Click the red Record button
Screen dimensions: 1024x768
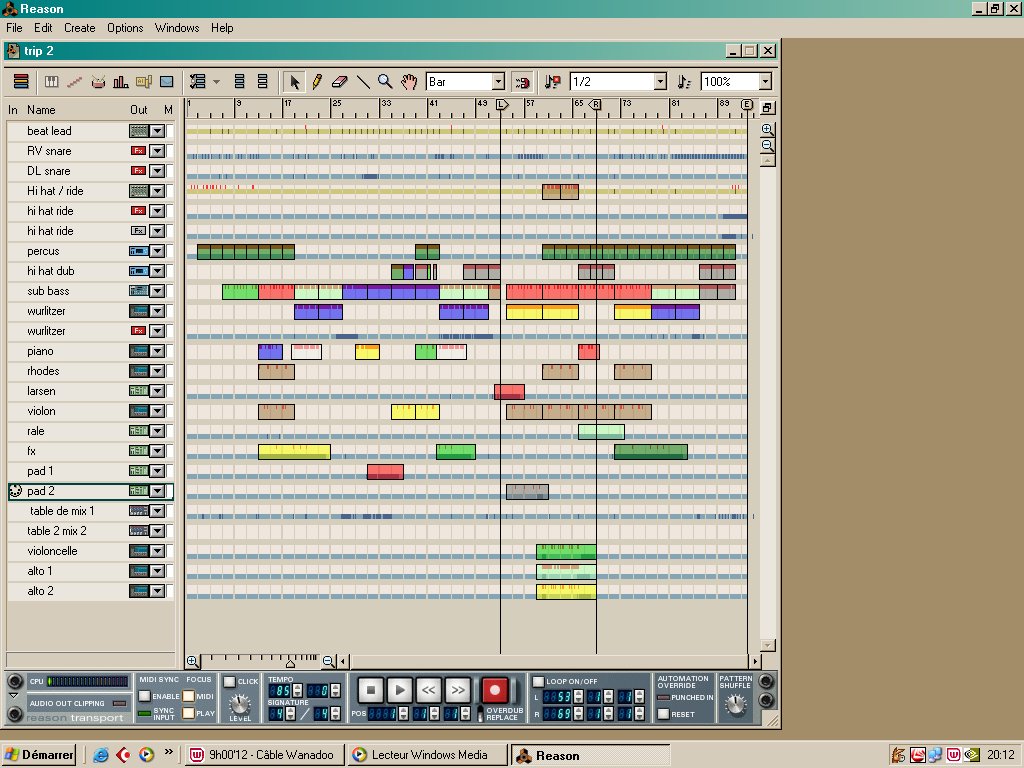pyautogui.click(x=494, y=690)
